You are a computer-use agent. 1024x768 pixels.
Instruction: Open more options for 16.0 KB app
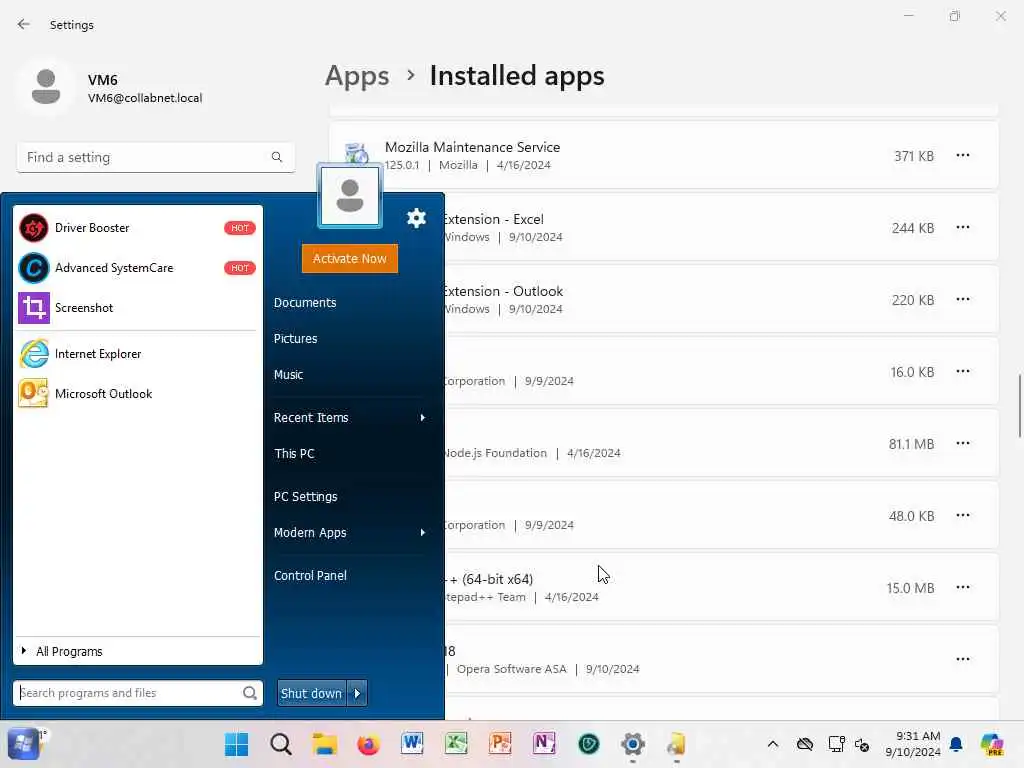pyautogui.click(x=963, y=371)
